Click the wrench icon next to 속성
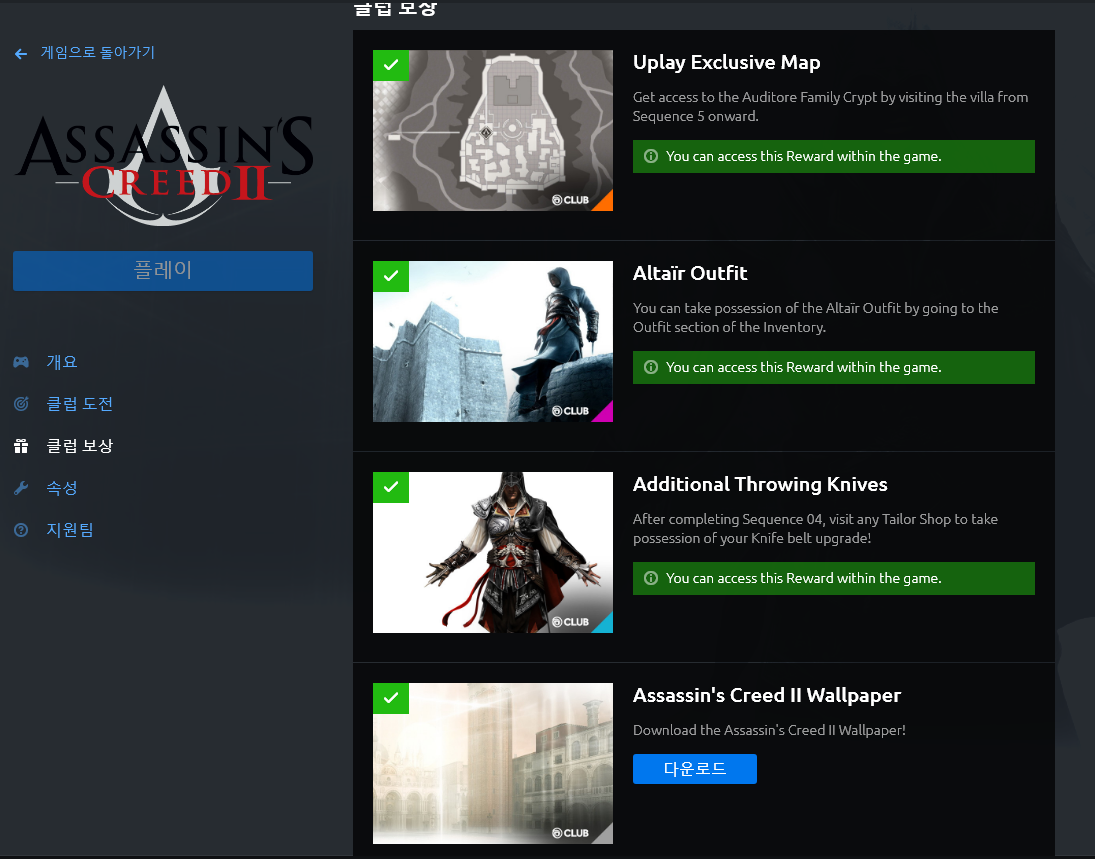Viewport: 1095px width, 859px height. [x=21, y=488]
